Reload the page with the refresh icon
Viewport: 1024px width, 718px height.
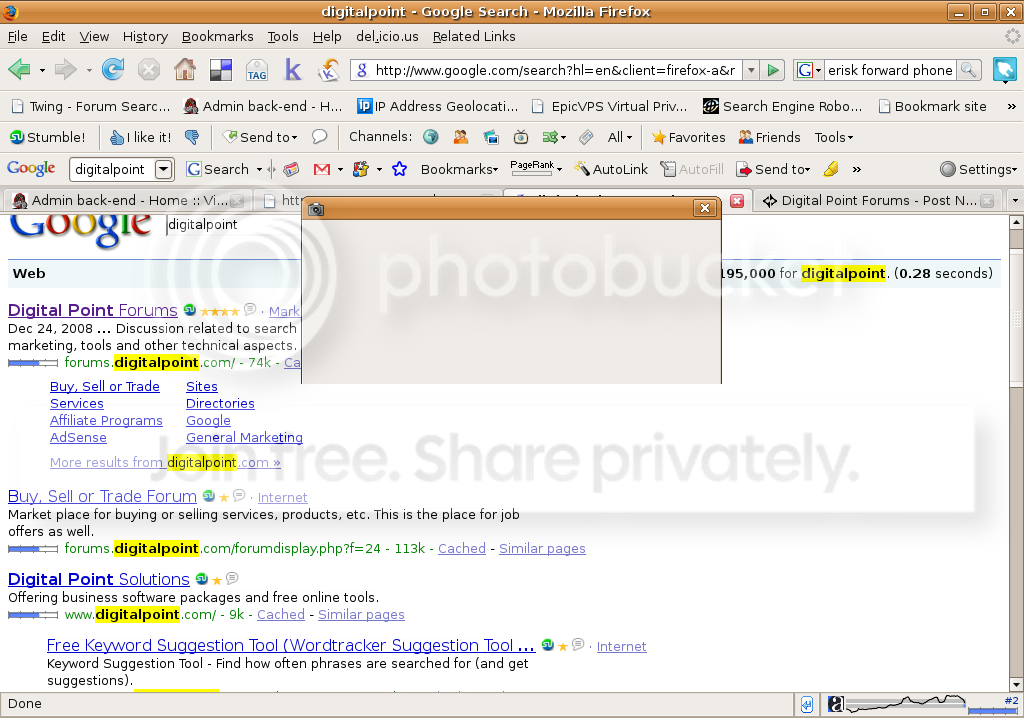pyautogui.click(x=113, y=69)
